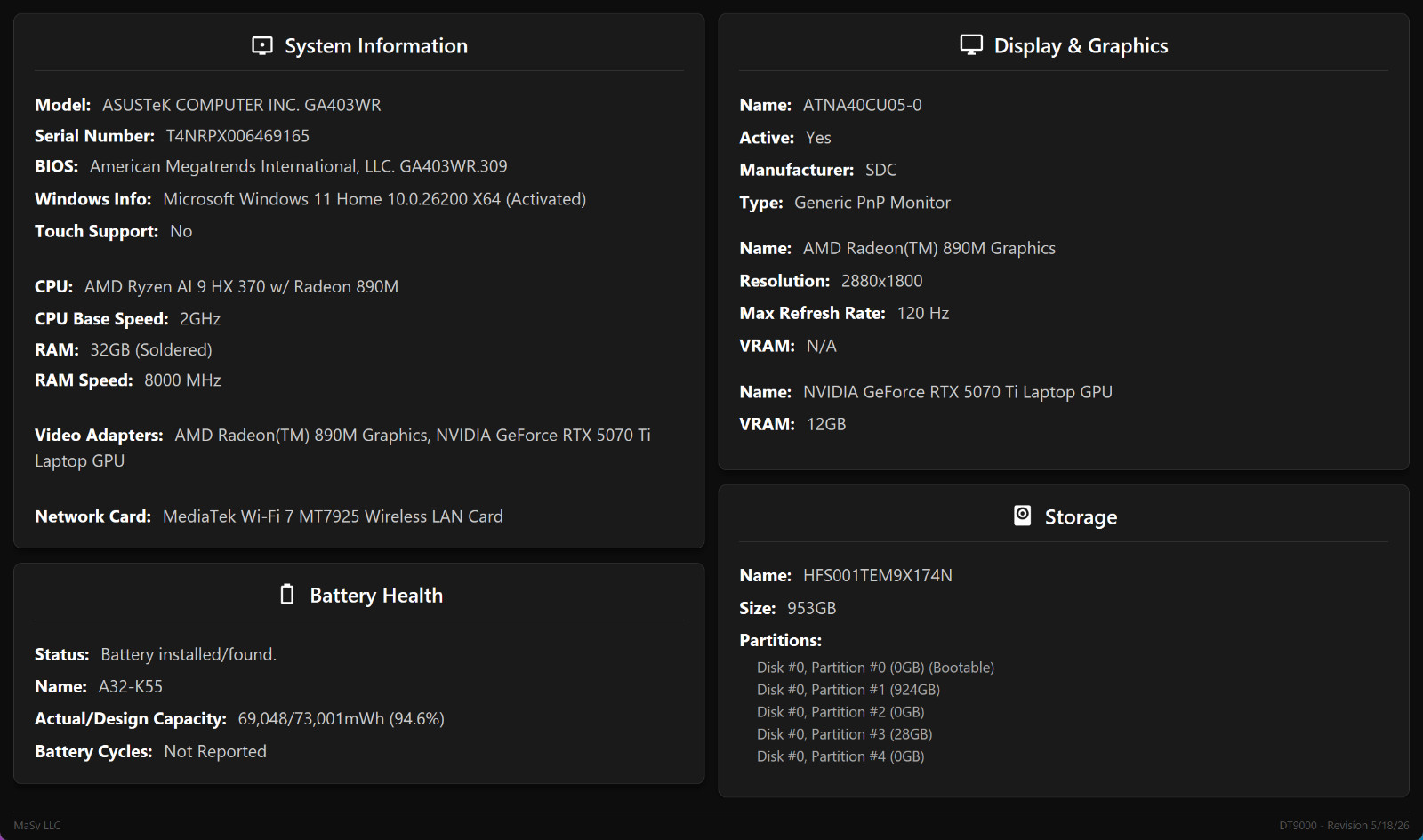Screen dimensions: 1423x840
Task: Click the Battery Health section title
Action: 376,596
